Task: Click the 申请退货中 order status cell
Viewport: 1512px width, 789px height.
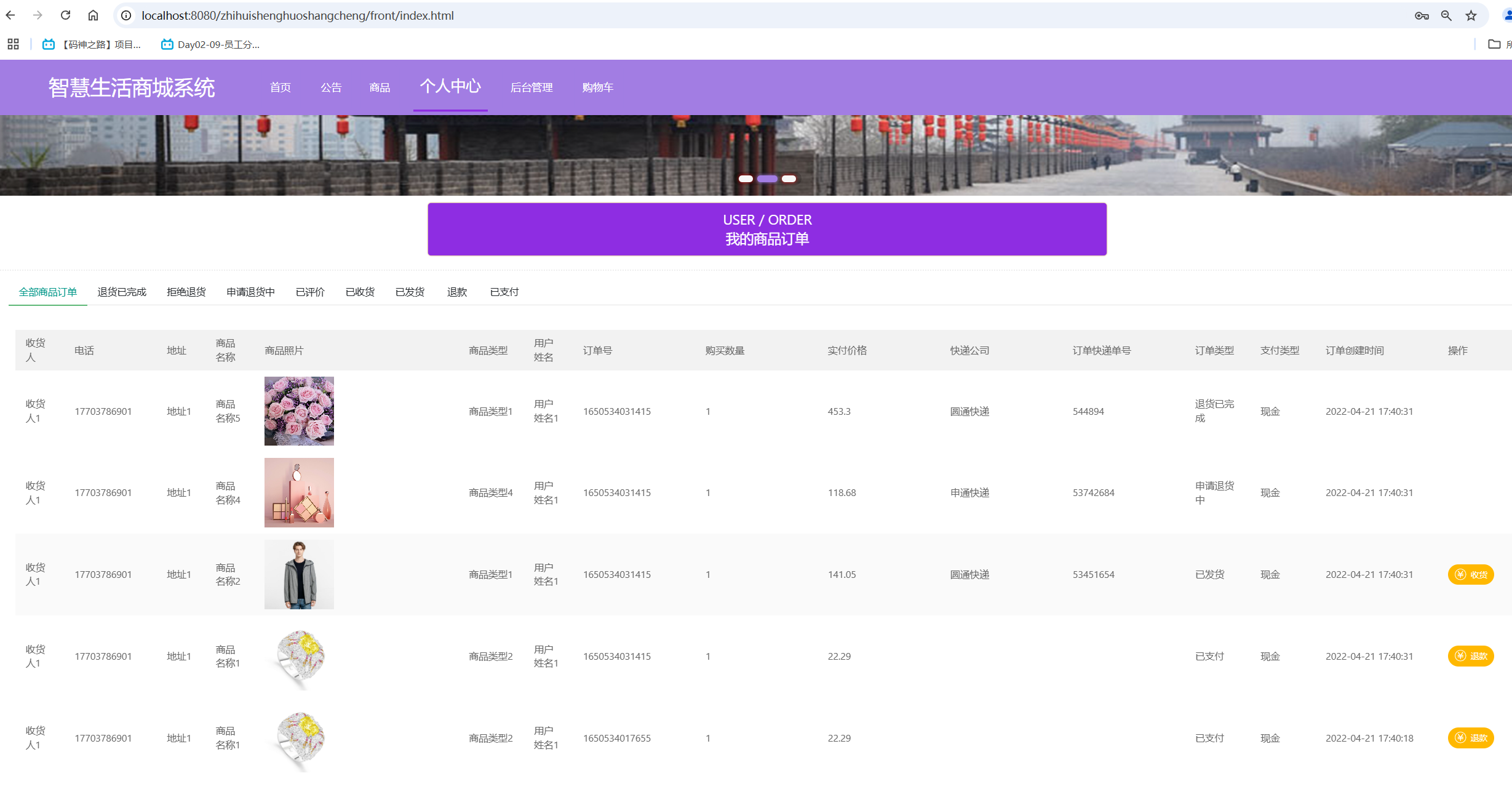Action: [1214, 492]
